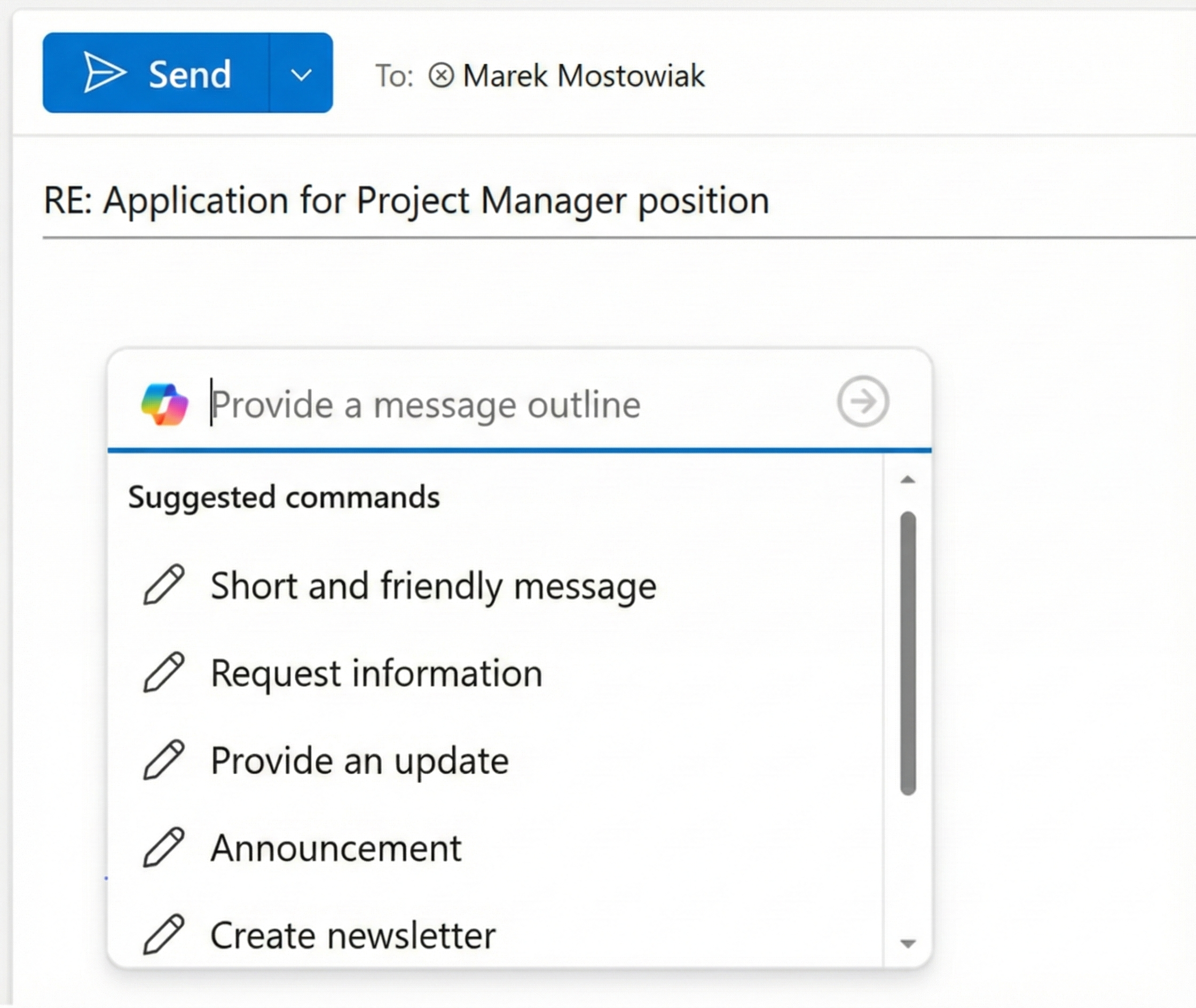Remove recipient Marek Mostowiak with X icon
1196x1008 pixels.
(441, 75)
